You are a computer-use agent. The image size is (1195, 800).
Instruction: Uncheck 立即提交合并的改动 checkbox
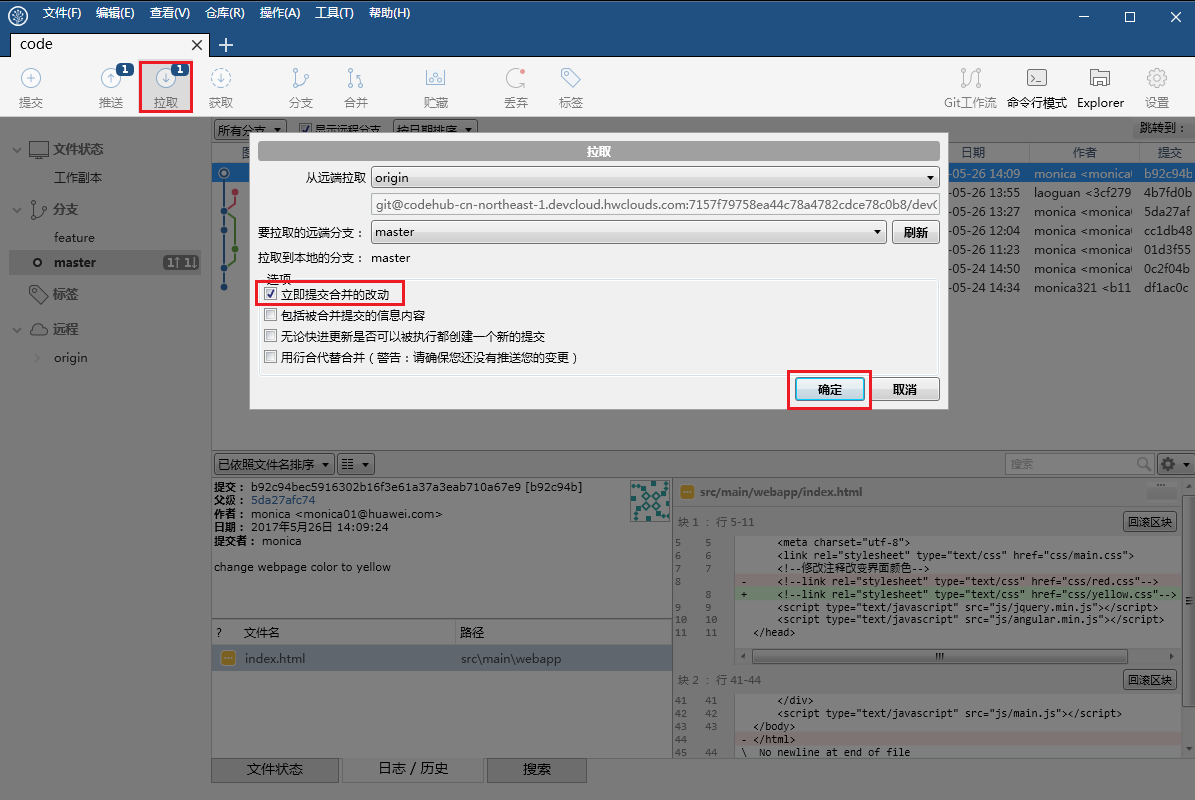[271, 293]
